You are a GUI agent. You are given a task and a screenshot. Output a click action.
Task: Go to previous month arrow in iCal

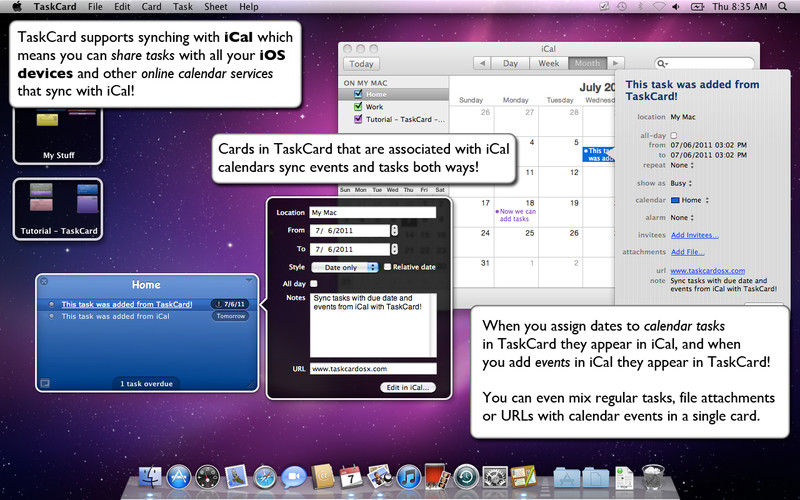pos(482,63)
